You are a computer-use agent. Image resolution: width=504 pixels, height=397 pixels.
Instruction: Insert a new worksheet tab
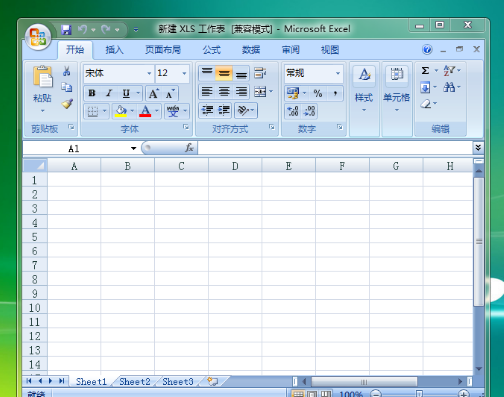tap(213, 381)
